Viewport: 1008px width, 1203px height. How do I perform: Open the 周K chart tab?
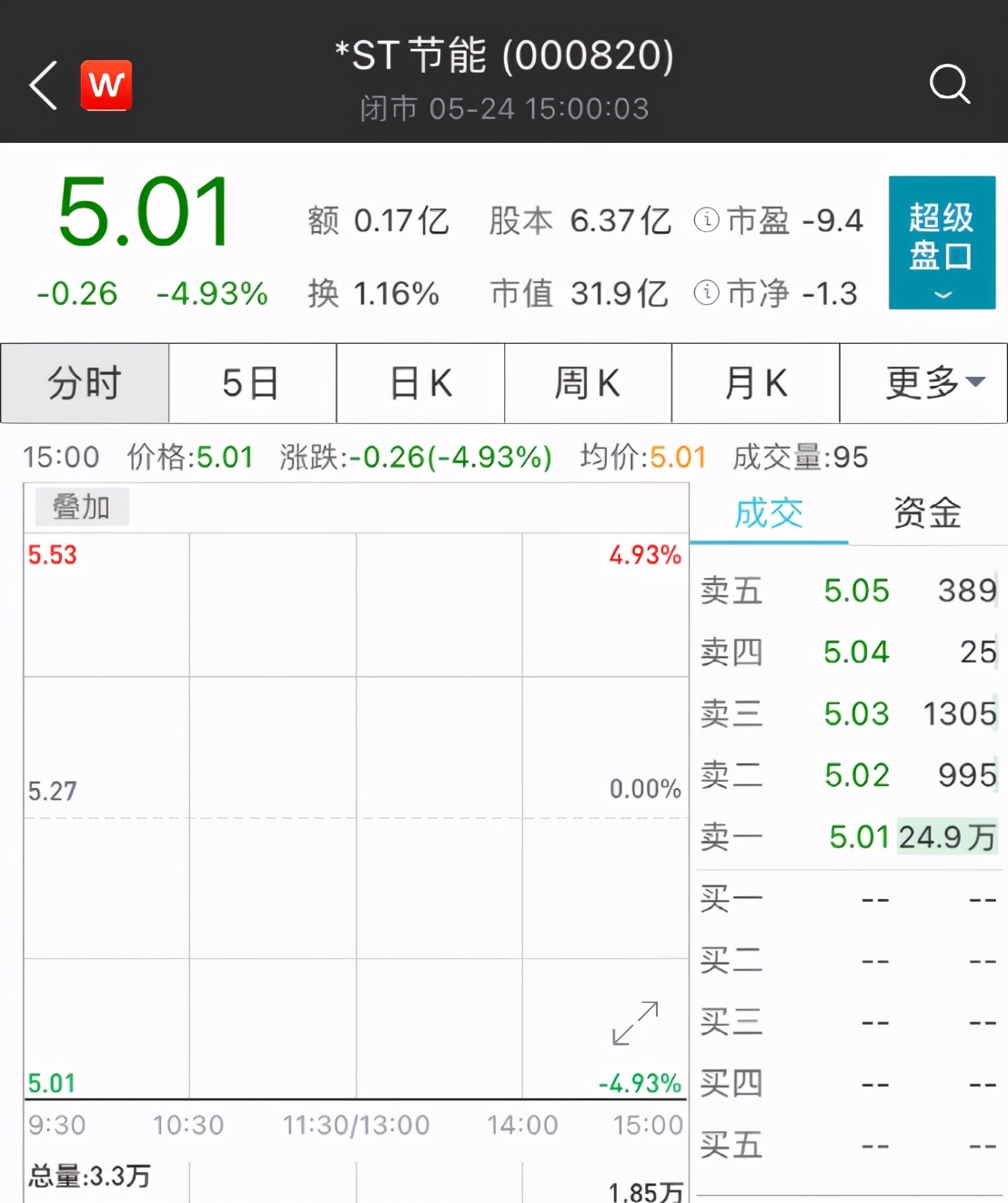coord(588,383)
